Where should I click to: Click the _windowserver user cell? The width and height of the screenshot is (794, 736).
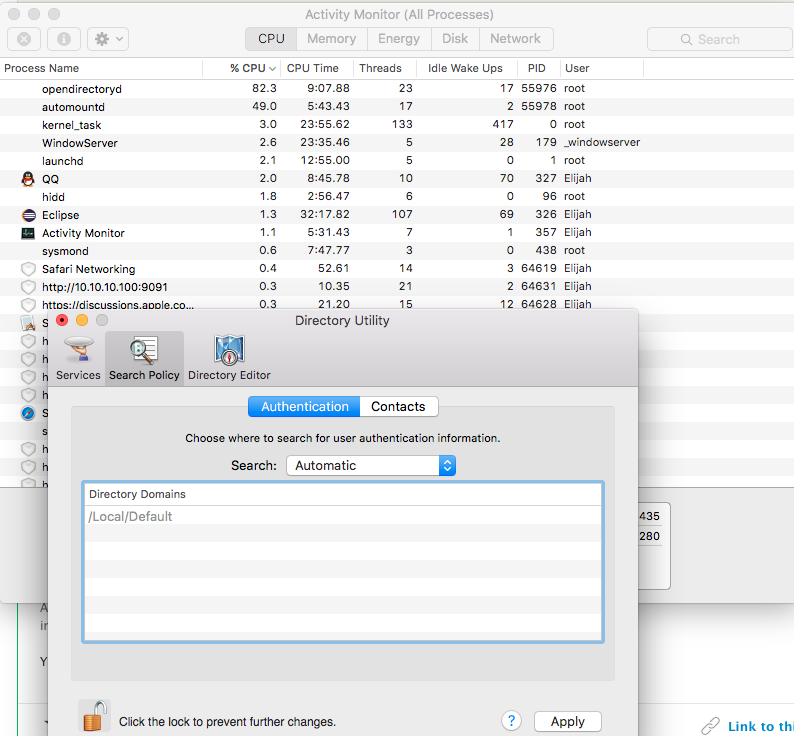tap(602, 142)
